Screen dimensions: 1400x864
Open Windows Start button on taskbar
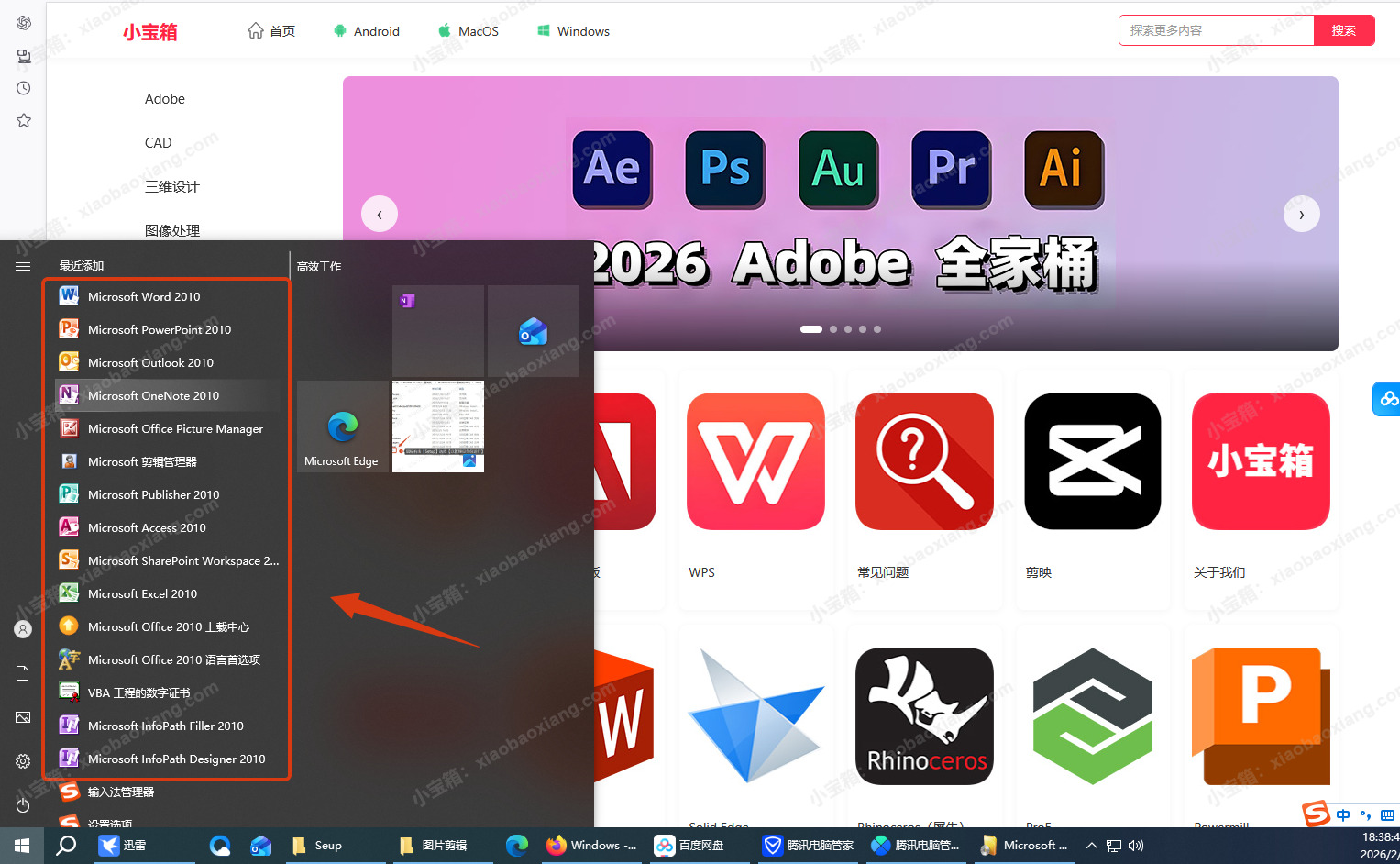click(x=22, y=846)
